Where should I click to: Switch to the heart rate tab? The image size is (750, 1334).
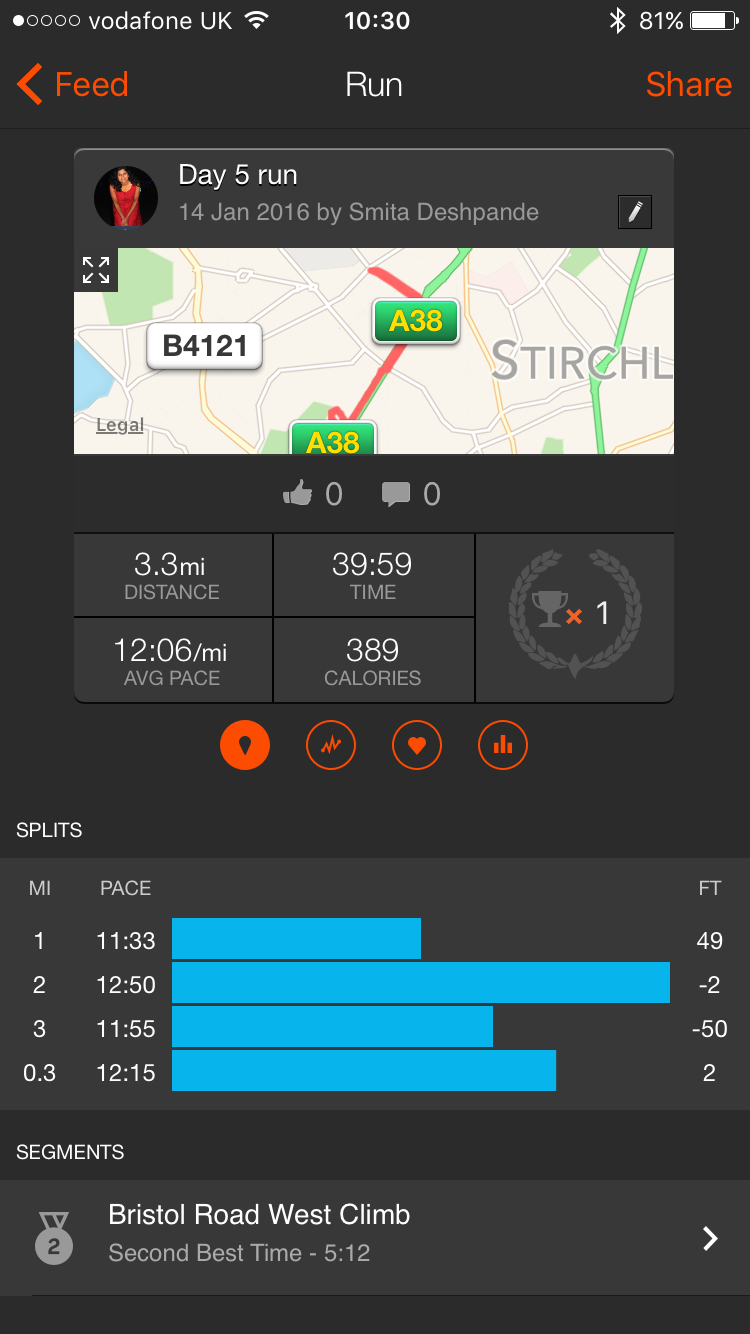tap(417, 745)
